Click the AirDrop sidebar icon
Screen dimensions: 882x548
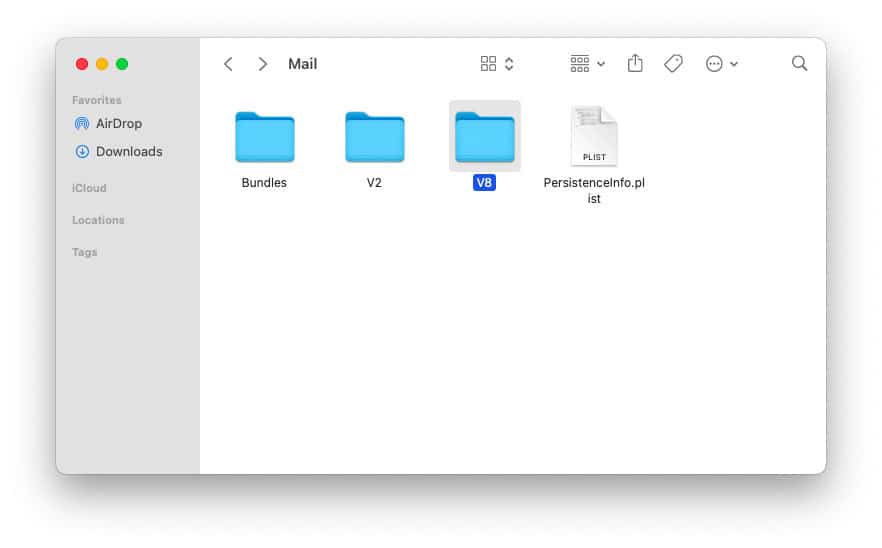point(82,124)
